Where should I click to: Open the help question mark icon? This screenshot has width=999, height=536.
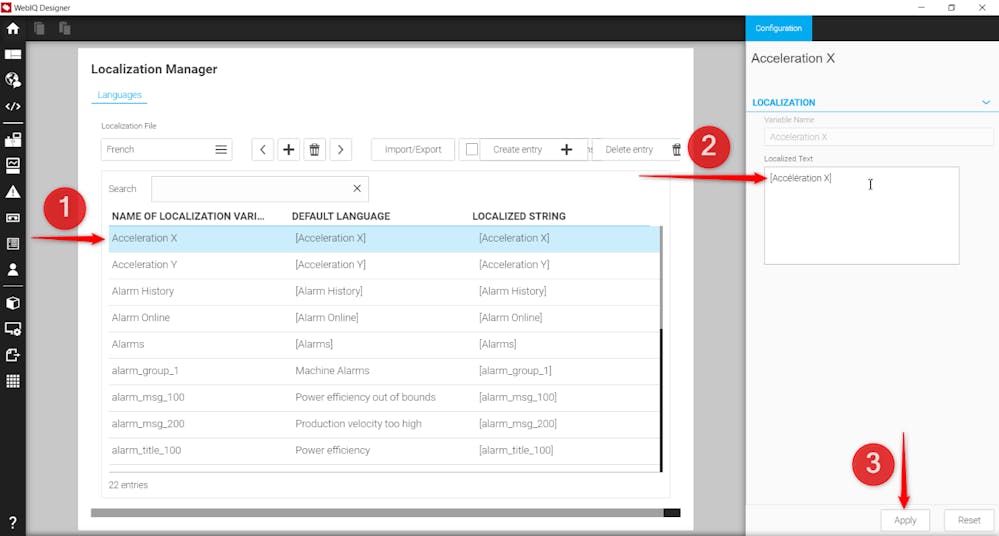click(x=13, y=522)
